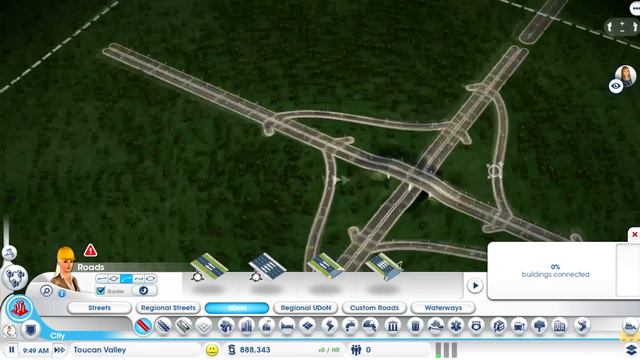
Task: Open the blue info icon
Action: (61, 293)
